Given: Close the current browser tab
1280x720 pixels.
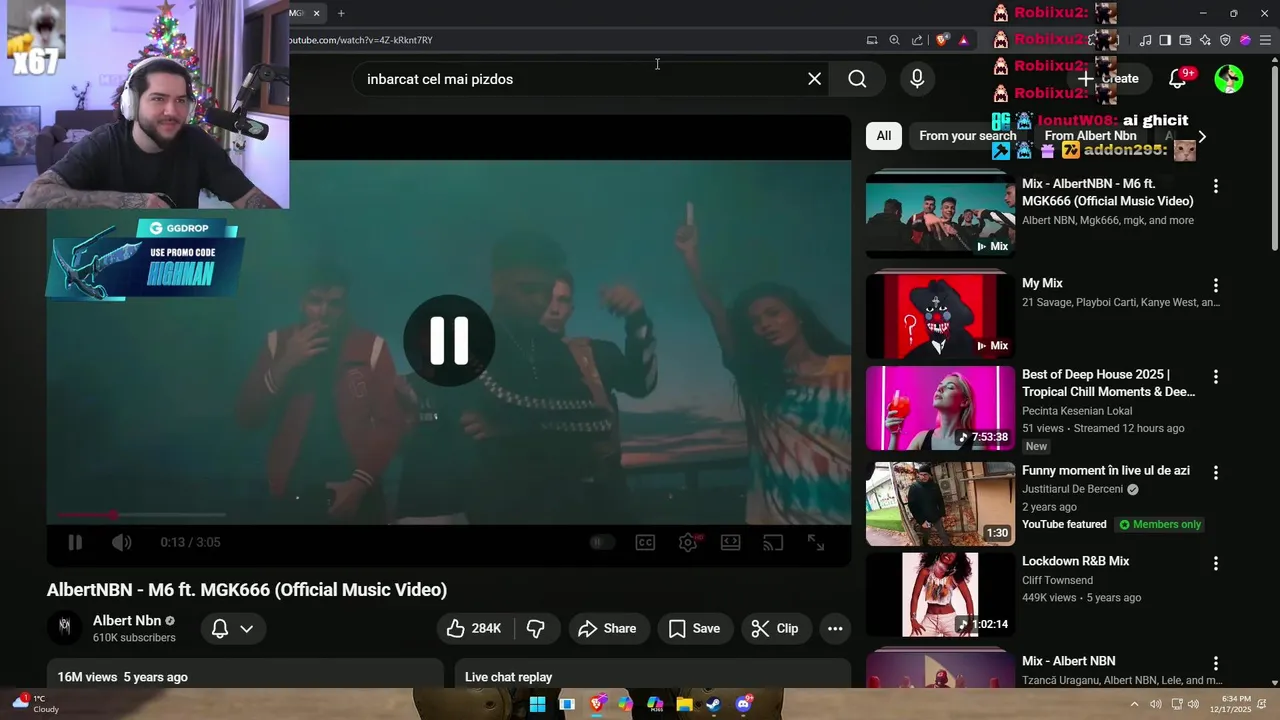Looking at the screenshot, I should click(x=316, y=13).
